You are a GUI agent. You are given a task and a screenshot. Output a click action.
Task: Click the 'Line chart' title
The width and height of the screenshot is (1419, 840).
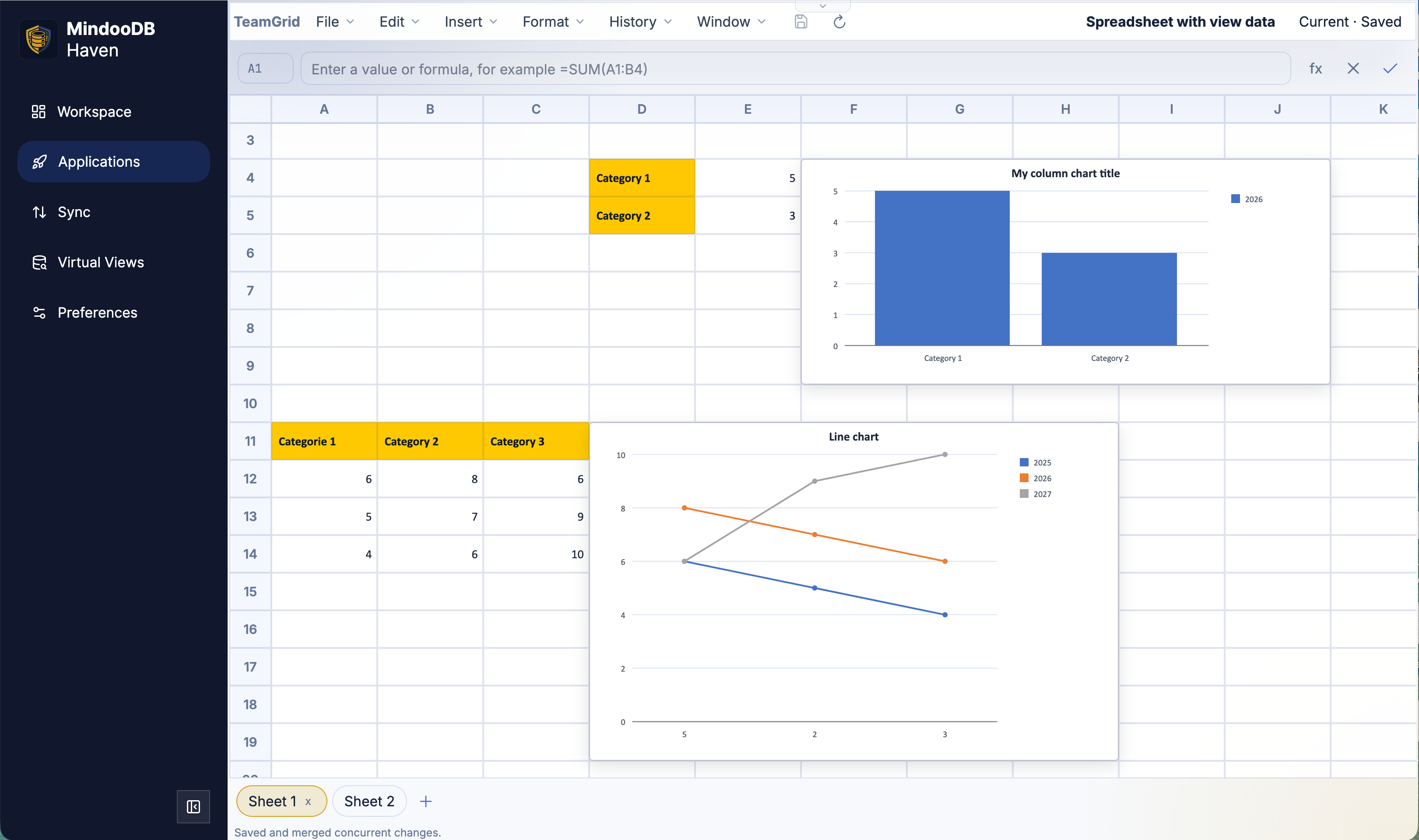pyautogui.click(x=854, y=437)
